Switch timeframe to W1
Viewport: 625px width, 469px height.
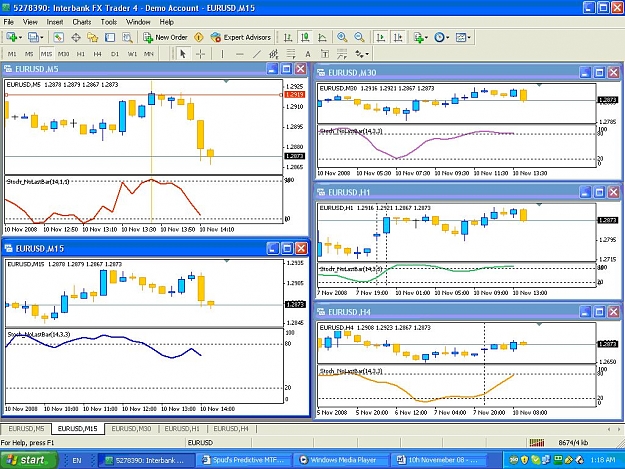(x=132, y=54)
